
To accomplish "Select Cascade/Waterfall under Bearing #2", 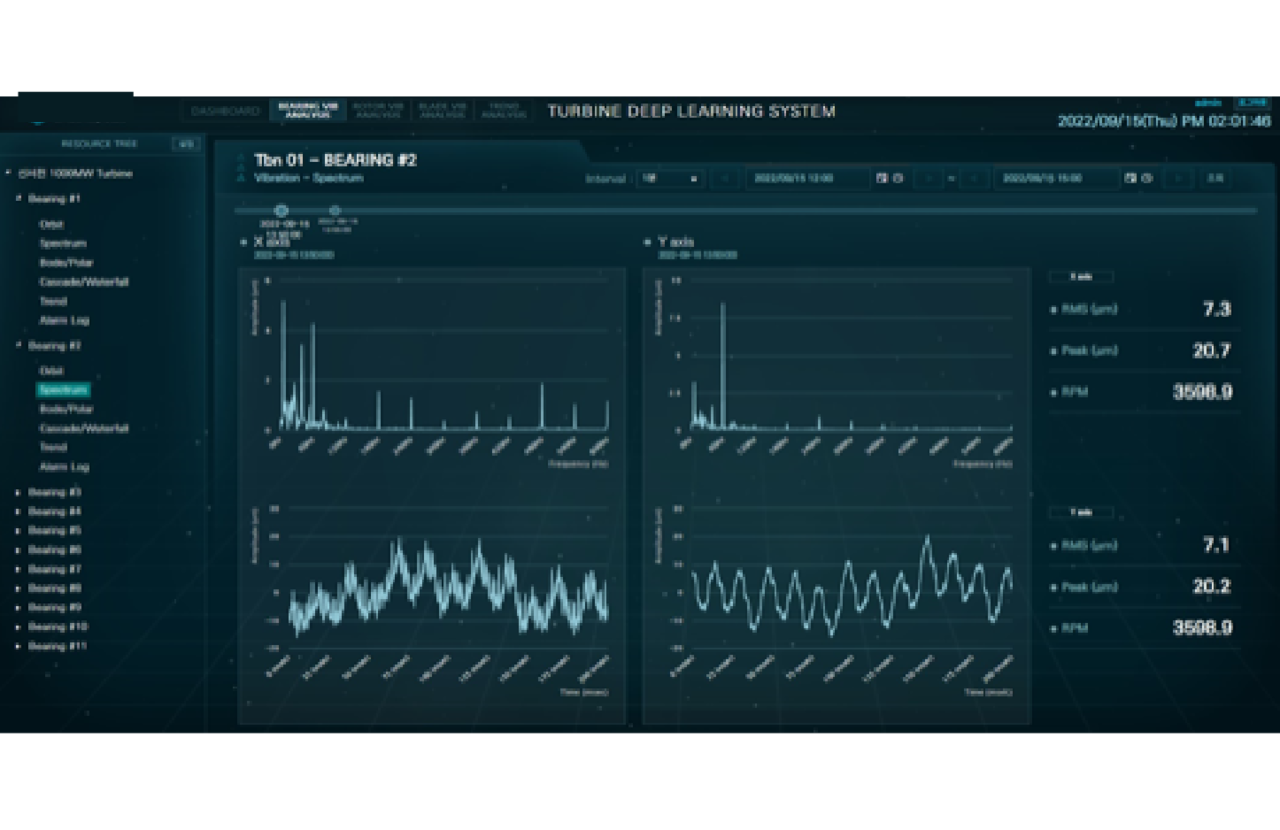I will click(x=84, y=428).
